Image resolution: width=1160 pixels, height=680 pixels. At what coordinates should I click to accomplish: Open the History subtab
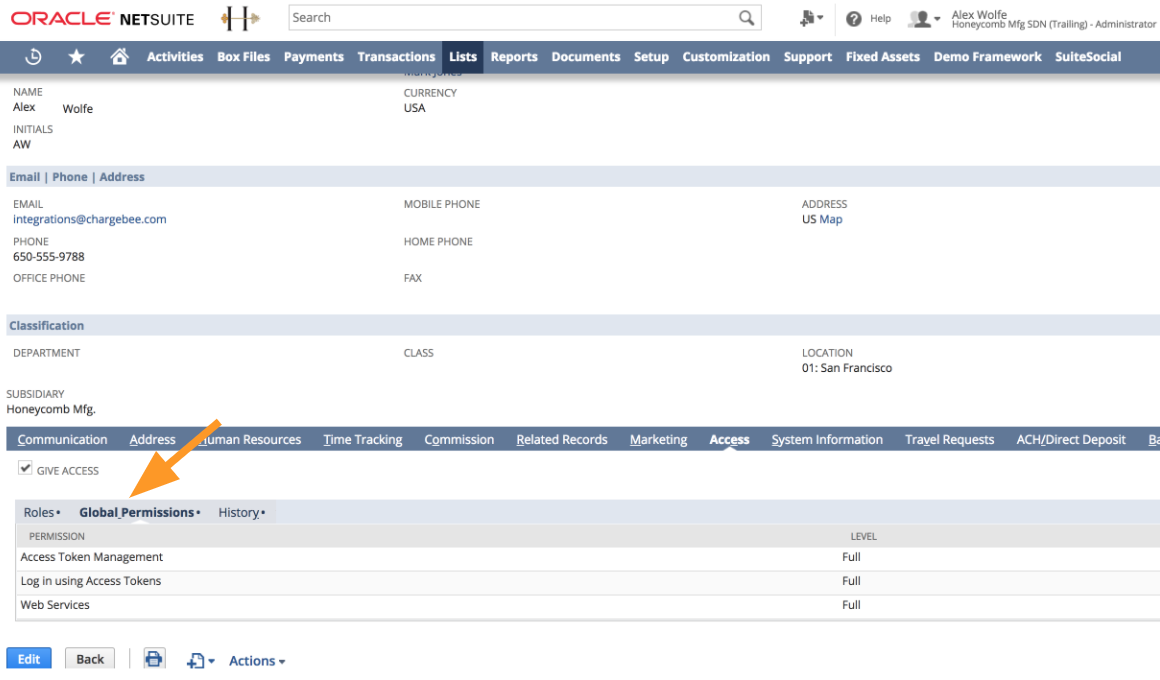(x=239, y=512)
